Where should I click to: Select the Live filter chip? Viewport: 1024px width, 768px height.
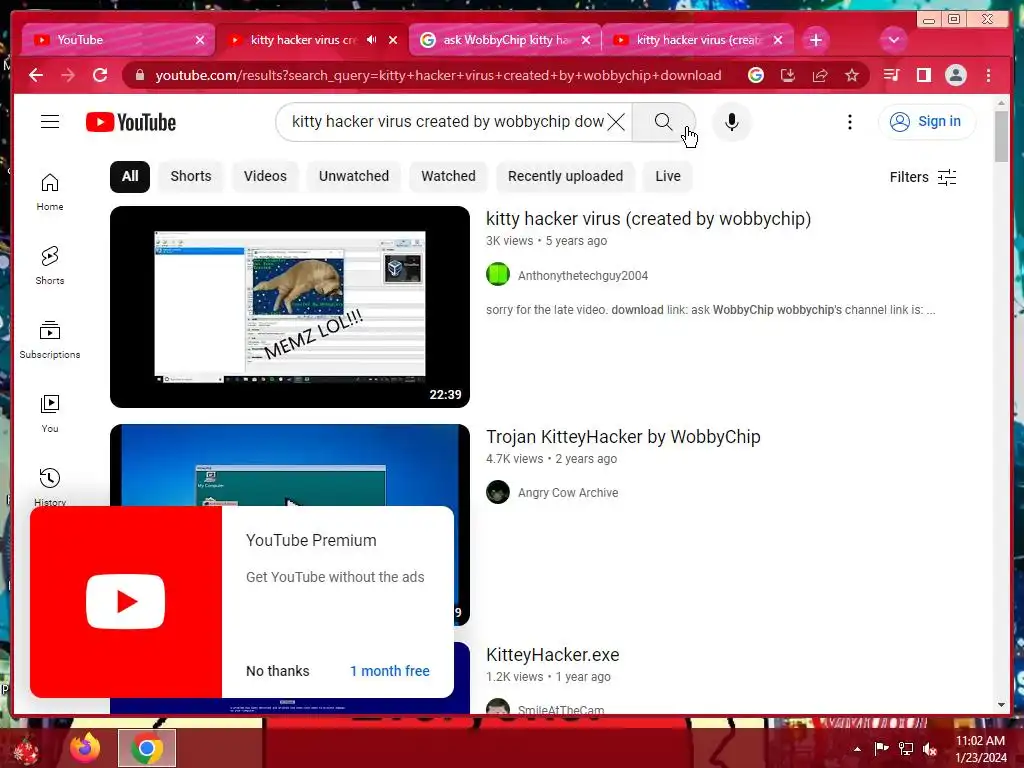[667, 176]
